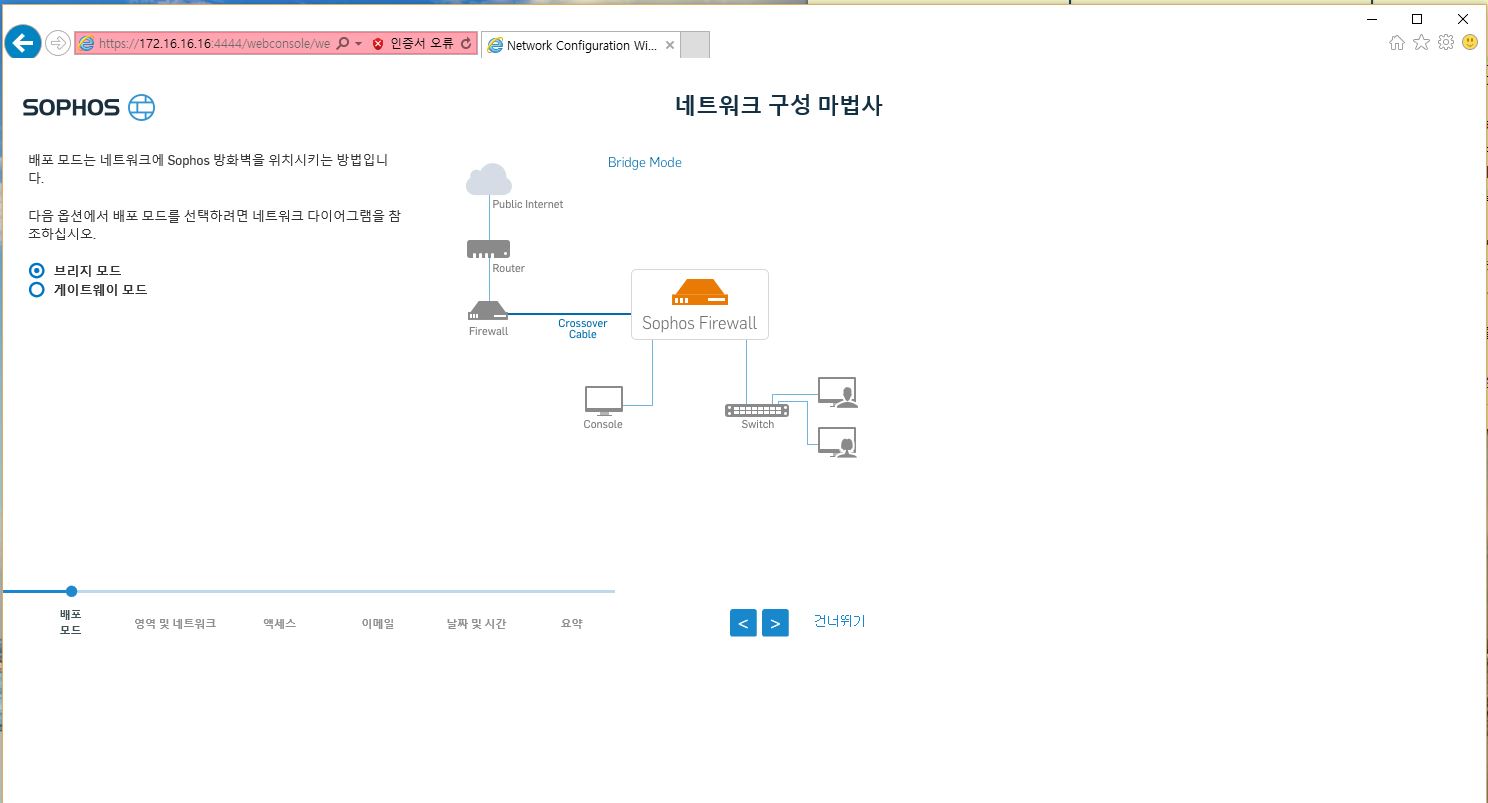This screenshot has height=803, width=1488.
Task: Open a new browser tab
Action: (x=695, y=45)
